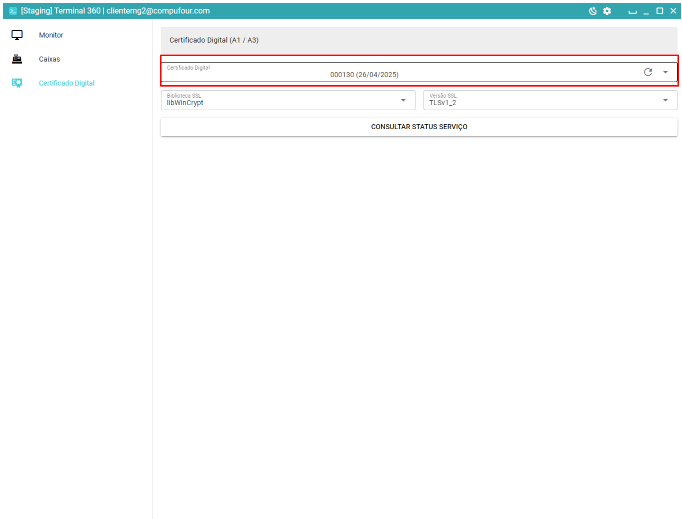
Task: Go to the Caixas menu label
Action: [49, 59]
